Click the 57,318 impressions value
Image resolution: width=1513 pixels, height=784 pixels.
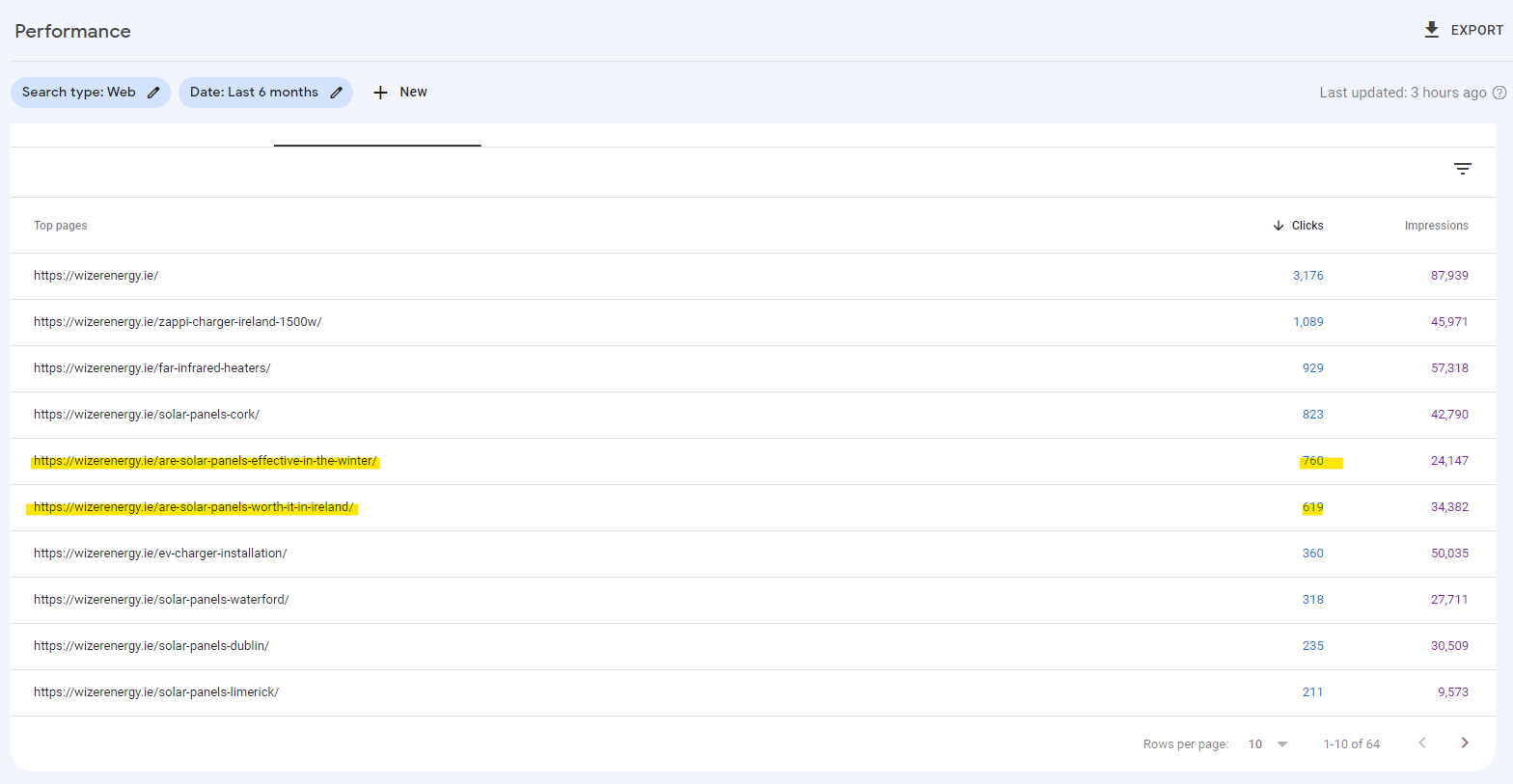tap(1449, 368)
